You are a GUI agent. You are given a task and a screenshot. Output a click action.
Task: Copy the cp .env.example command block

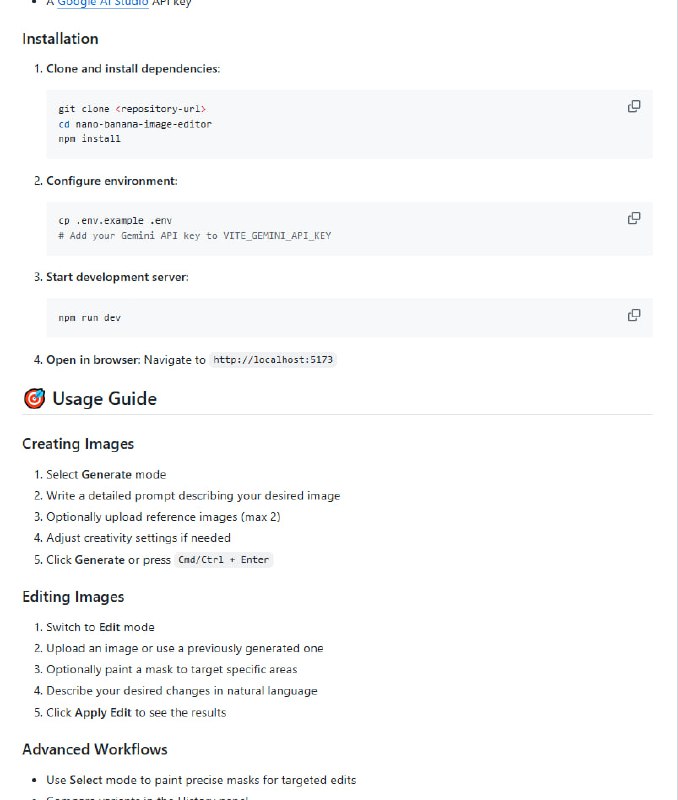coord(633,218)
